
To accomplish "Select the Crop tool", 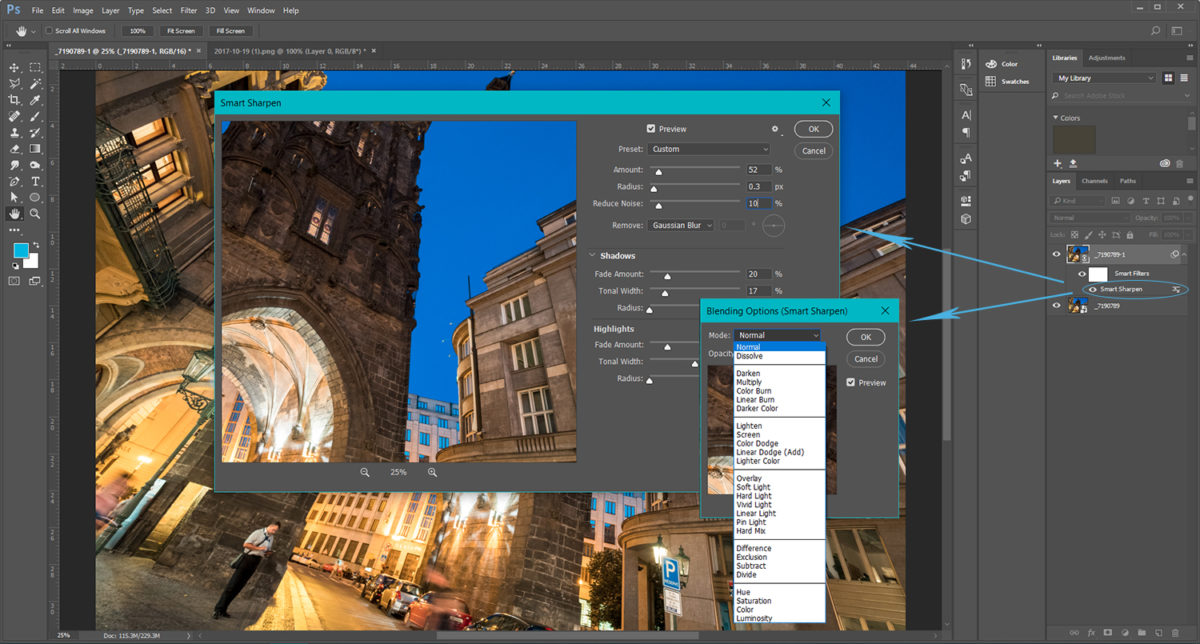I will point(15,100).
